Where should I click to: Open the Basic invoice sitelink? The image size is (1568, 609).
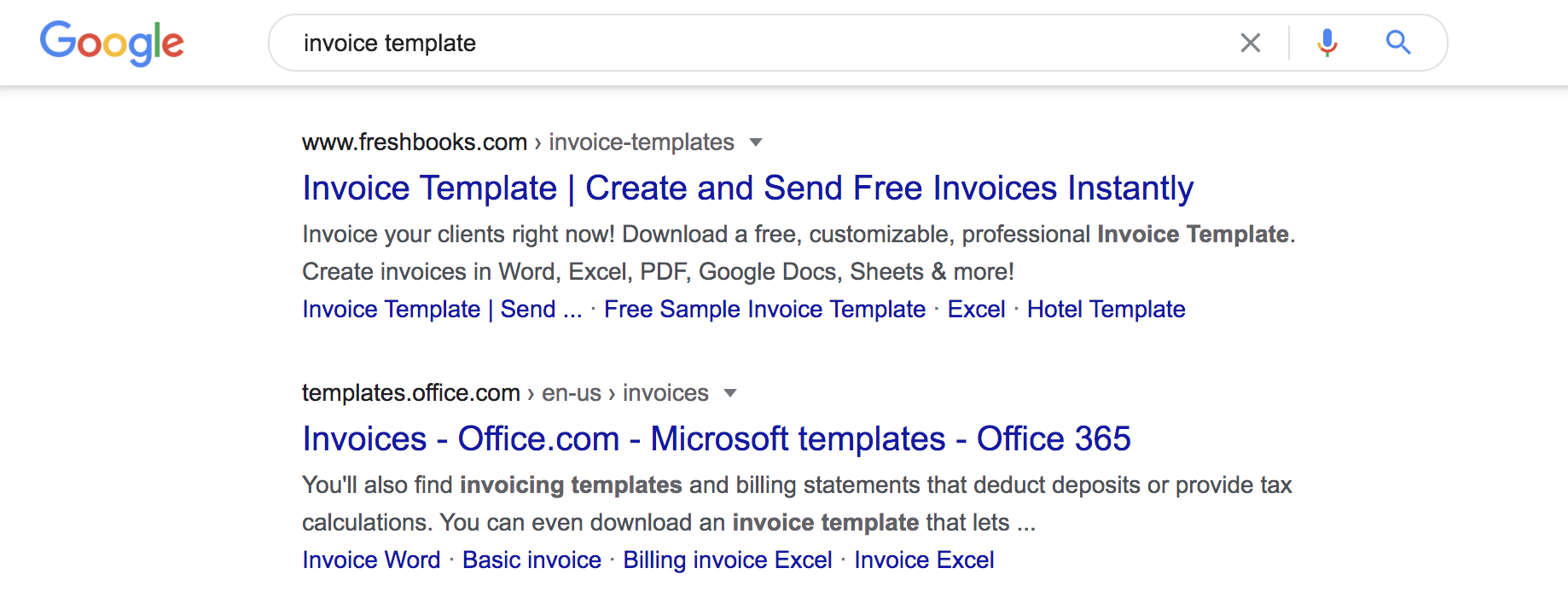click(x=531, y=560)
